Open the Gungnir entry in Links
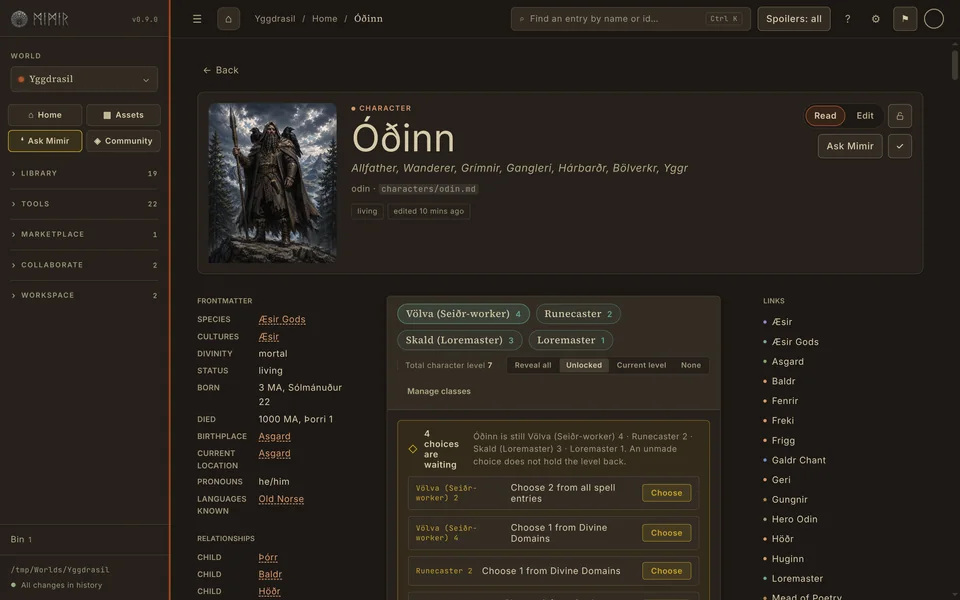Viewport: 960px width, 600px height. 789,500
